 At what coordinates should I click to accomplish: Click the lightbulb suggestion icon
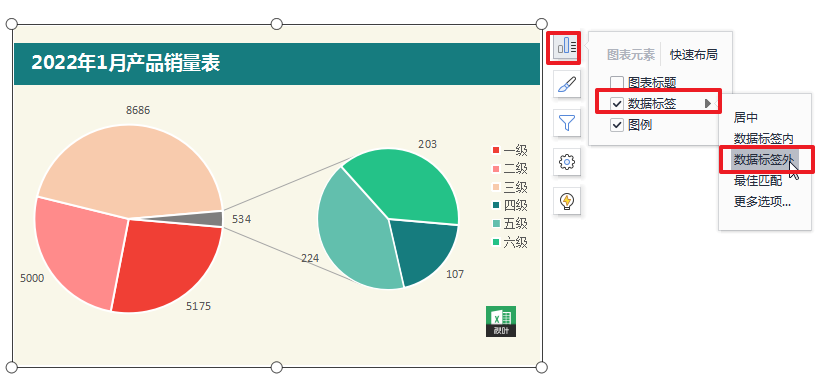567,201
